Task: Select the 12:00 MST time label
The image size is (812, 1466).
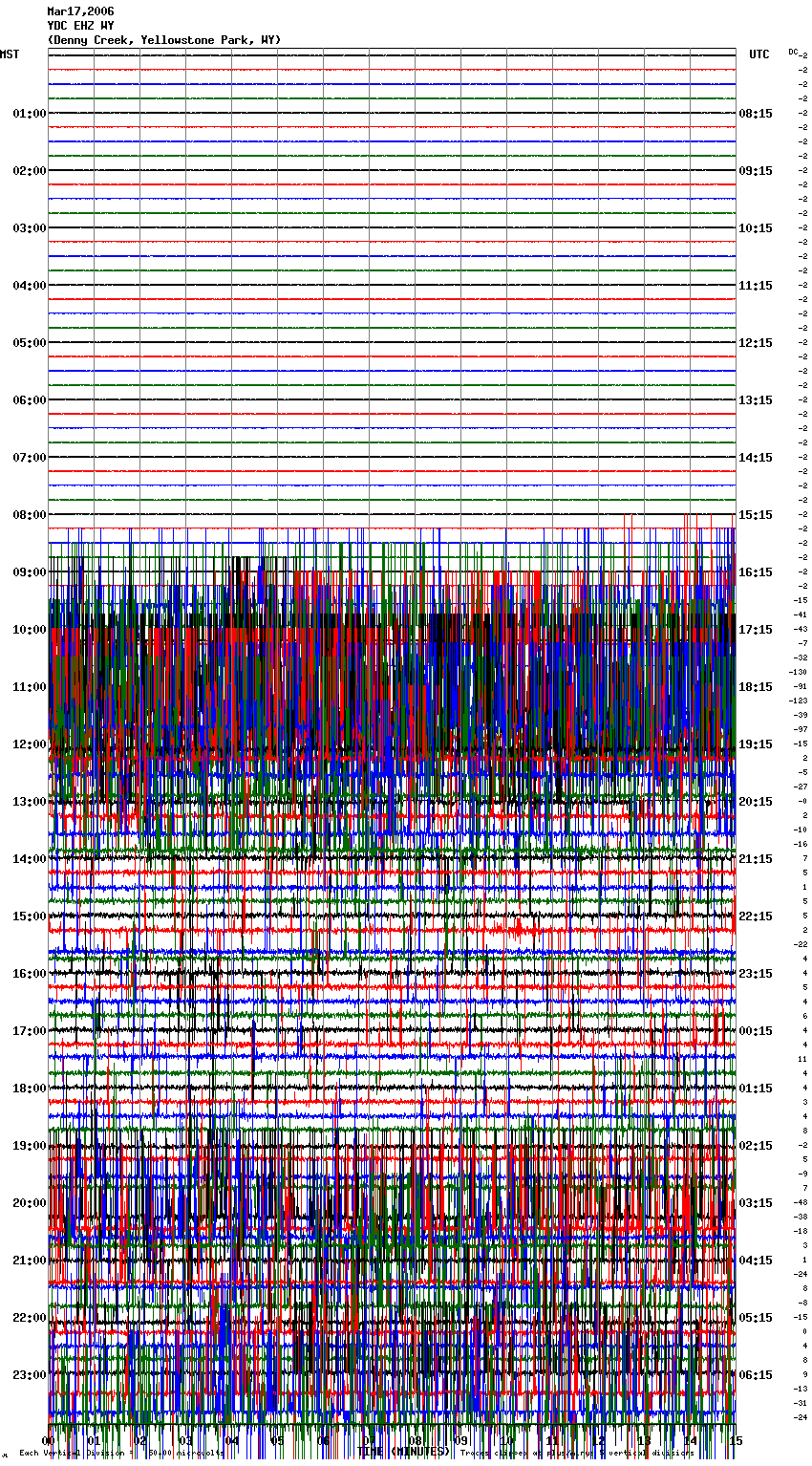Action: [x=30, y=744]
